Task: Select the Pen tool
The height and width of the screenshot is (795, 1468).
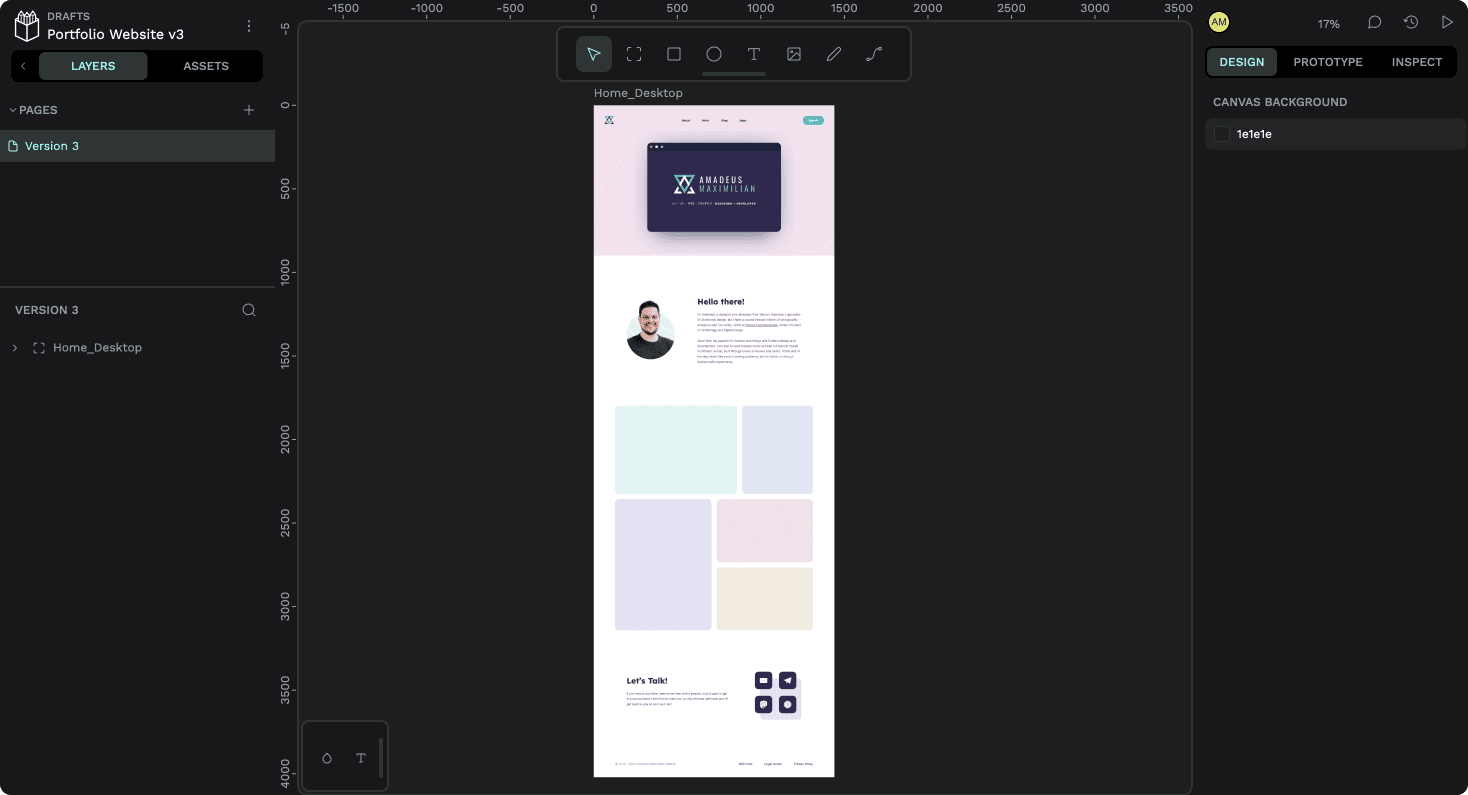Action: [833, 54]
